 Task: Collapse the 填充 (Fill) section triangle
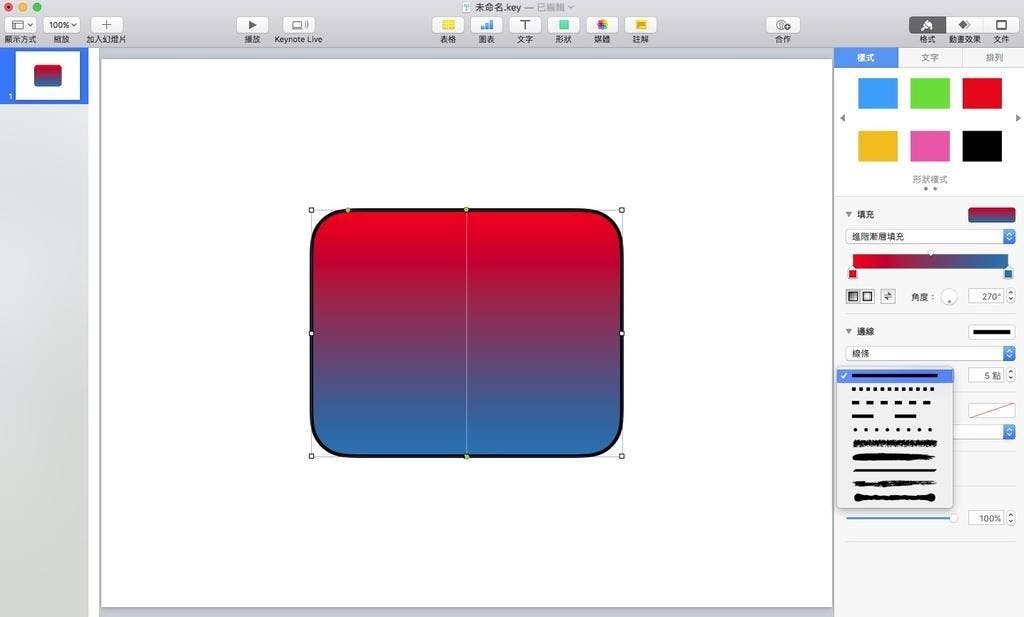tap(849, 214)
